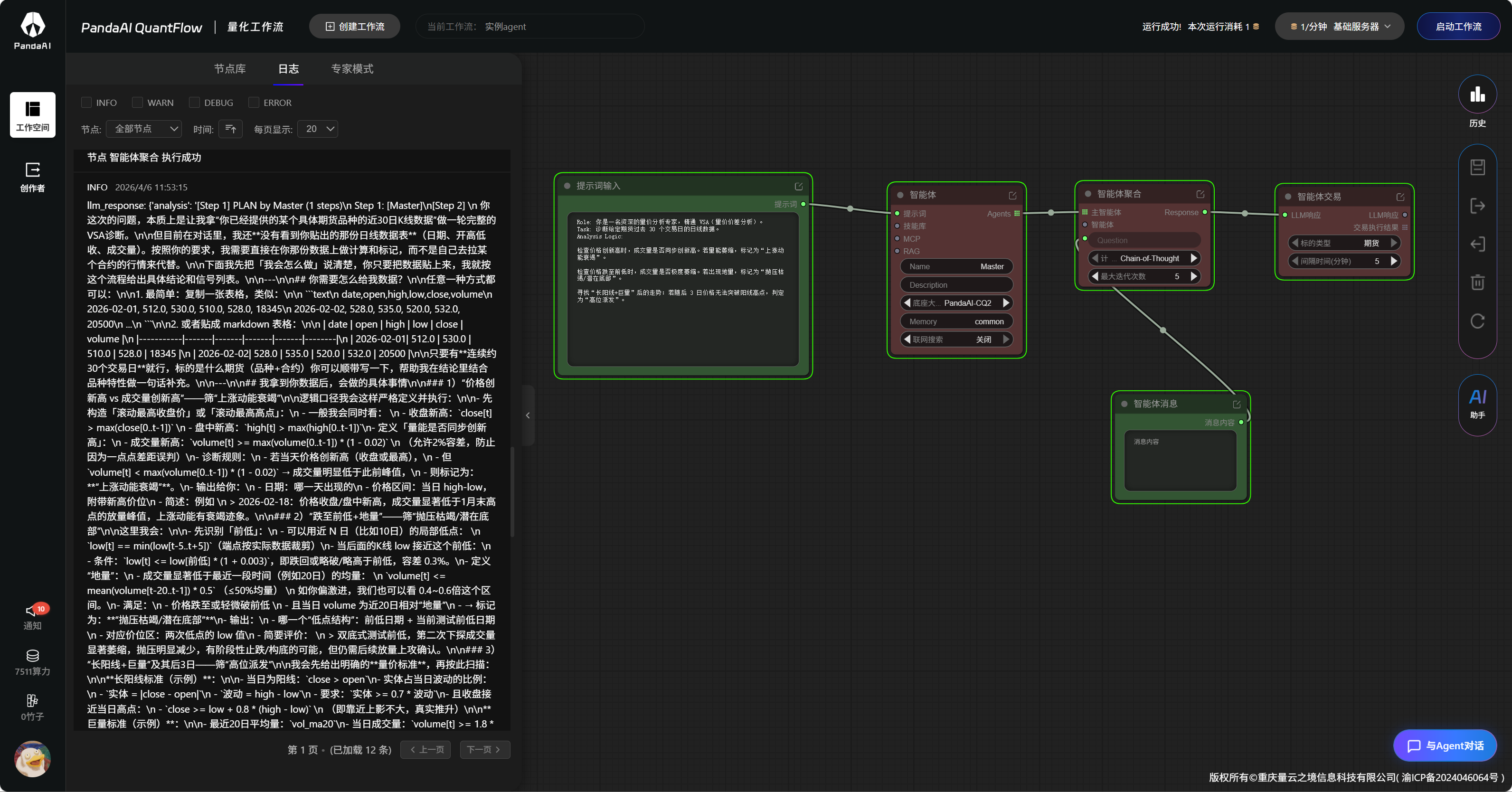Click the refresh icon in right toolbar
The width and height of the screenshot is (1512, 792).
tap(1477, 321)
